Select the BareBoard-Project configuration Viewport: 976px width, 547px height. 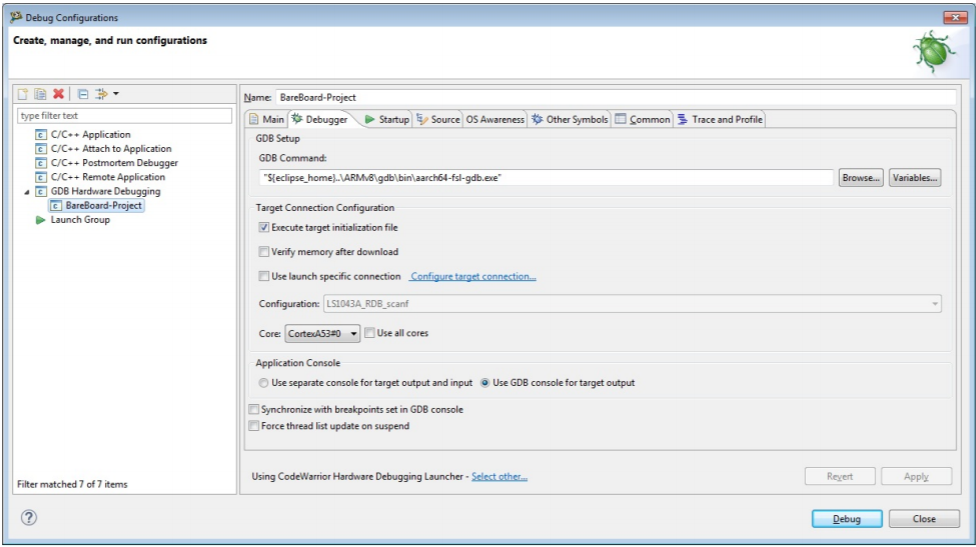point(104,206)
